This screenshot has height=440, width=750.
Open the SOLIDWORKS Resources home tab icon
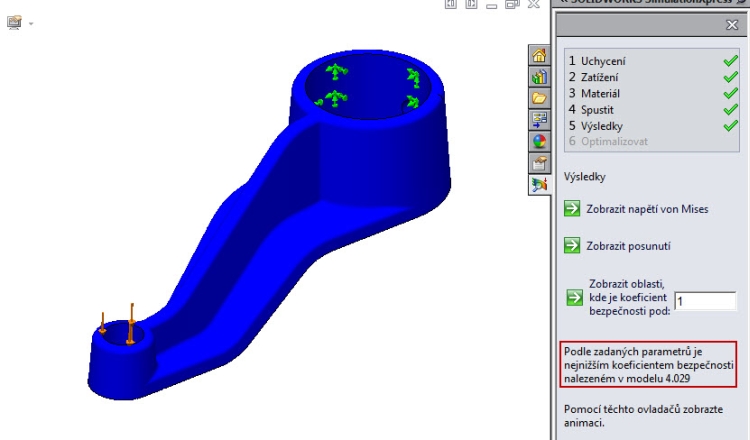pos(539,55)
